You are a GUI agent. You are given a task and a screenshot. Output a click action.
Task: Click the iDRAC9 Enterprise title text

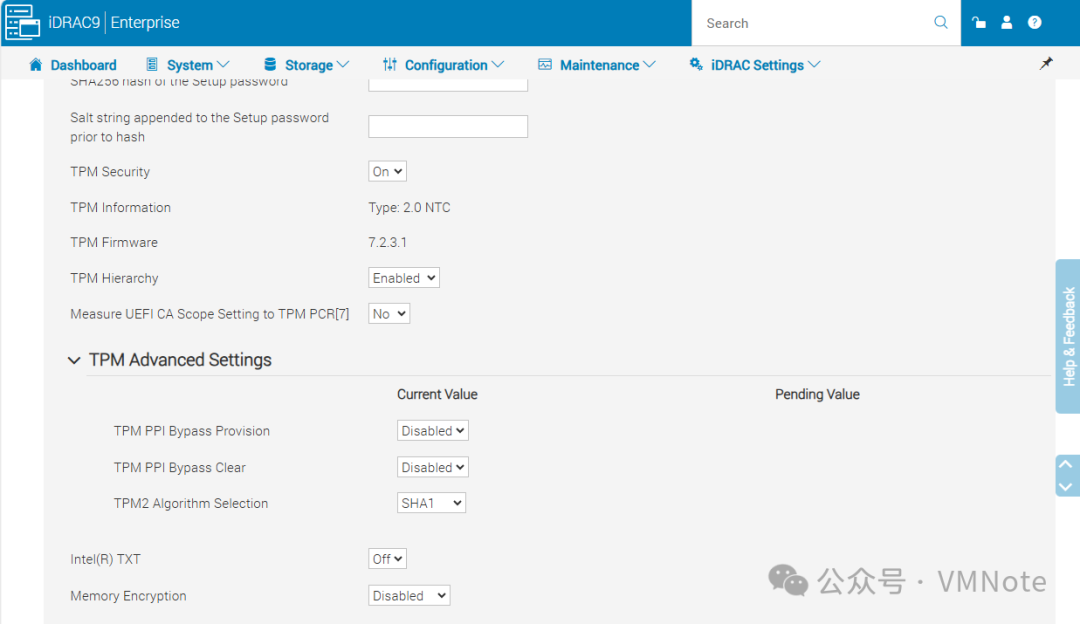[114, 23]
